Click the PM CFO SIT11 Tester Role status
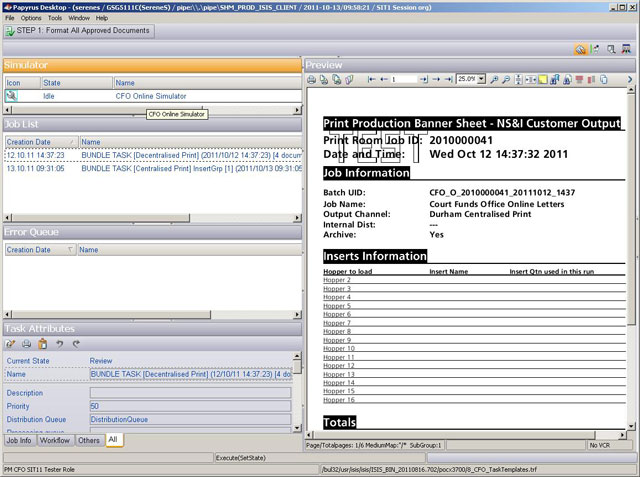640x477 pixels. [x=40, y=470]
